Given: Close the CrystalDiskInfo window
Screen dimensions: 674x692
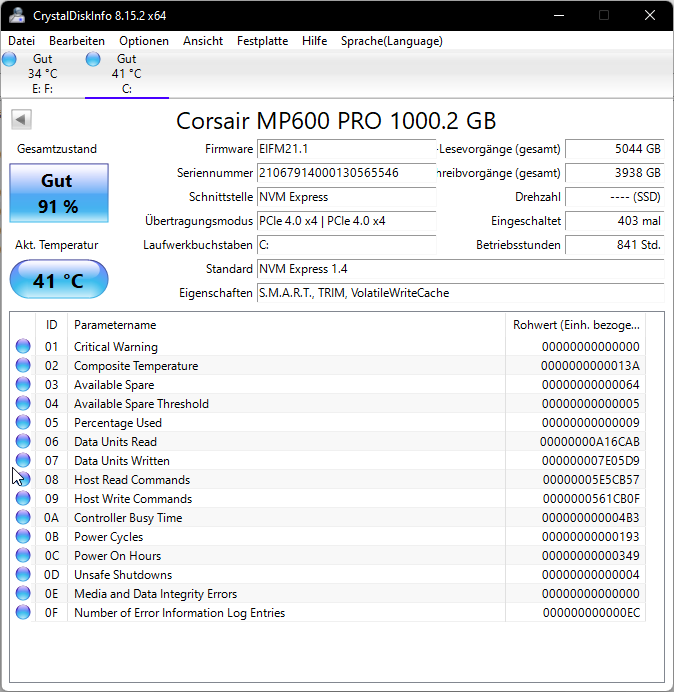Looking at the screenshot, I should (649, 15).
